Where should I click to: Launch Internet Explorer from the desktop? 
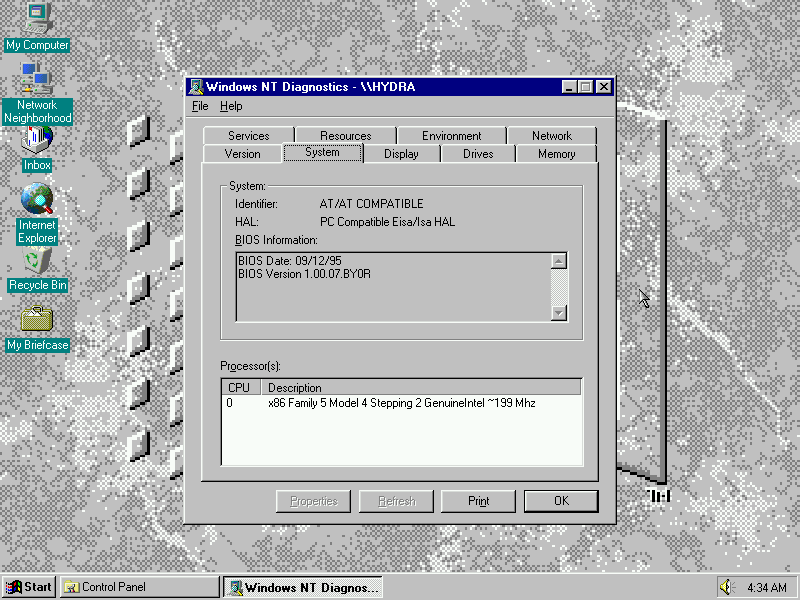point(37,200)
